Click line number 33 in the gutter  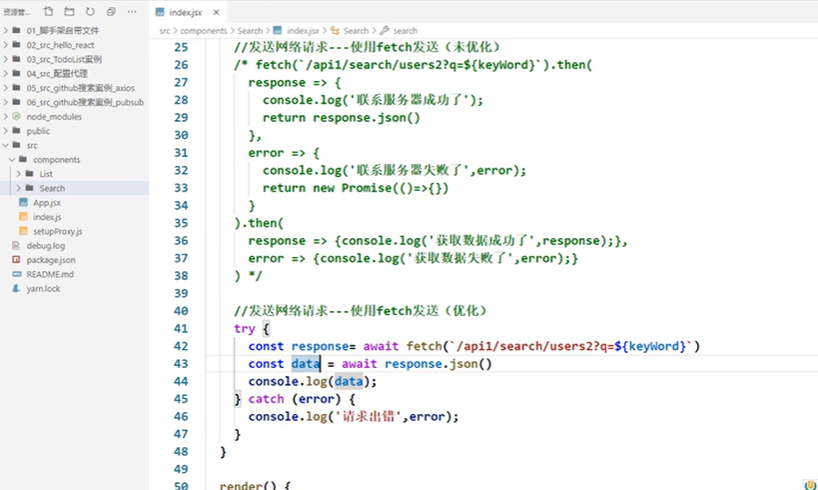click(x=181, y=188)
